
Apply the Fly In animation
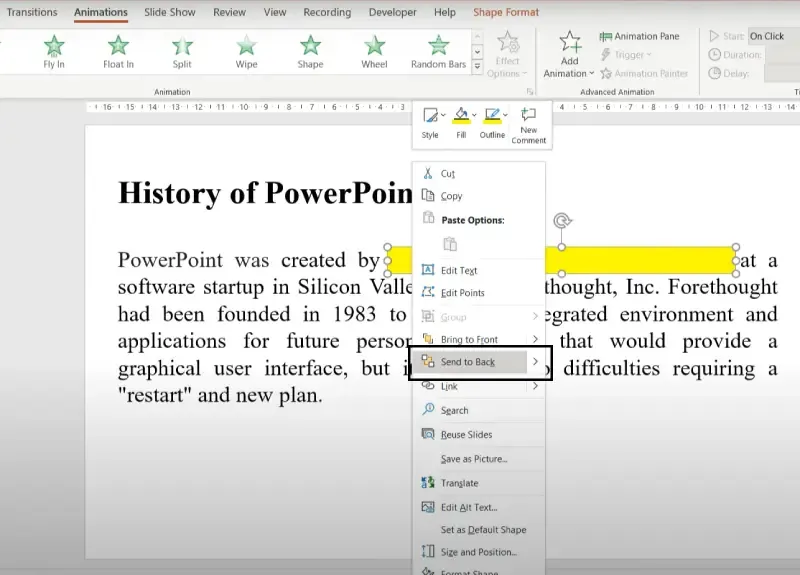(x=54, y=52)
